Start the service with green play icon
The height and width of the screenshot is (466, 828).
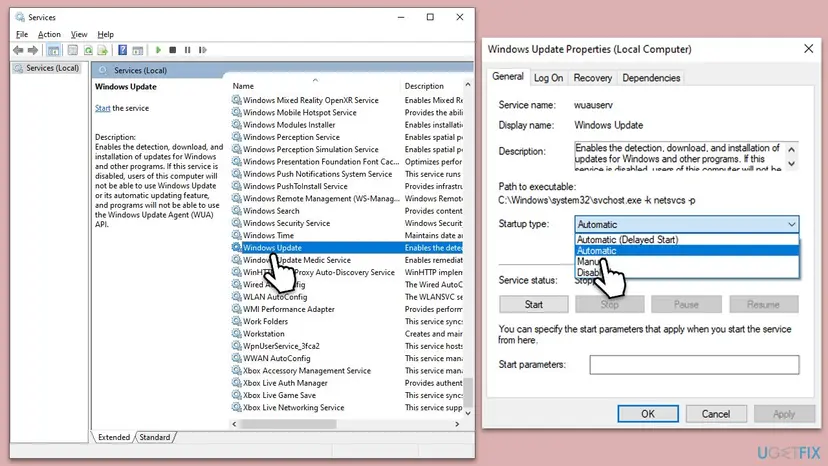(158, 50)
